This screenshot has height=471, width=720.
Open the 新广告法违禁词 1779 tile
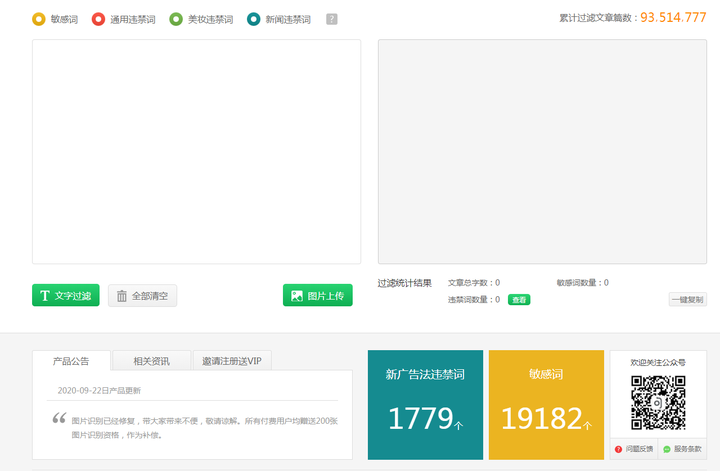click(425, 405)
